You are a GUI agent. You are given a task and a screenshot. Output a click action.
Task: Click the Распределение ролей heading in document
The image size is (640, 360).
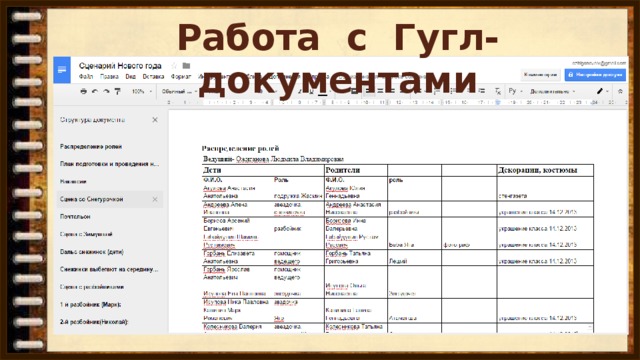pyautogui.click(x=240, y=149)
